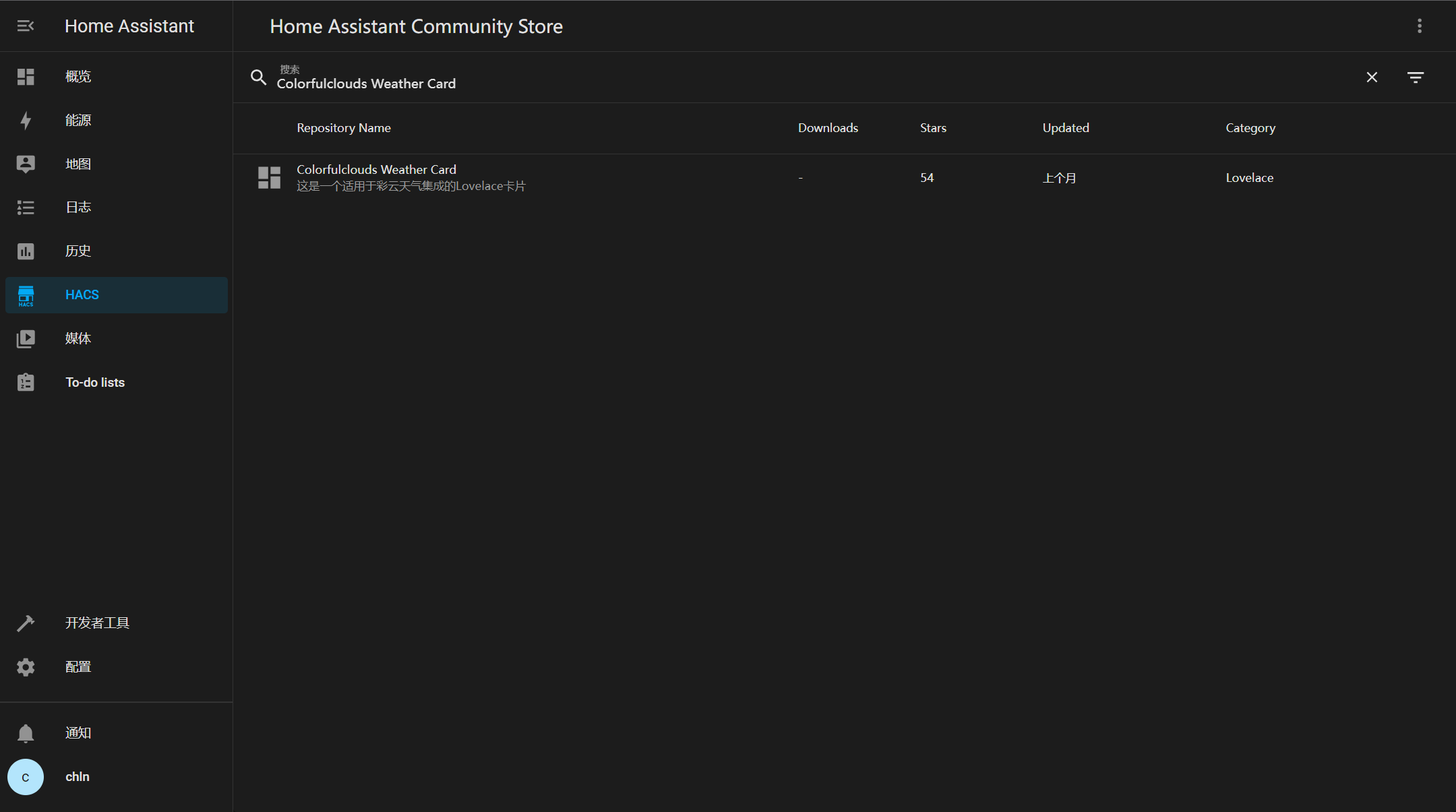Go to 地图 in the sidebar
The width and height of the screenshot is (1456, 812).
pos(78,164)
